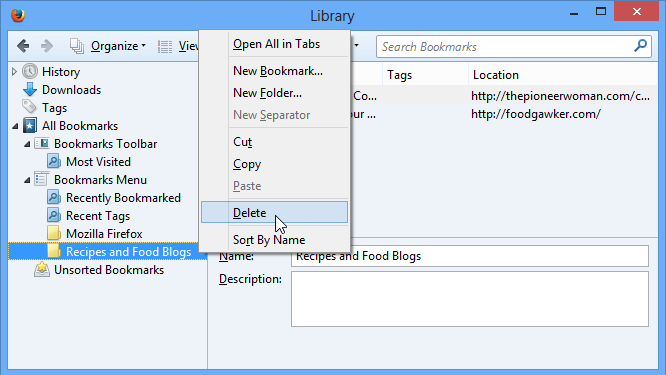The image size is (666, 375).
Task: Select Unsorted Bookmarks in the tree
Action: [109, 270]
